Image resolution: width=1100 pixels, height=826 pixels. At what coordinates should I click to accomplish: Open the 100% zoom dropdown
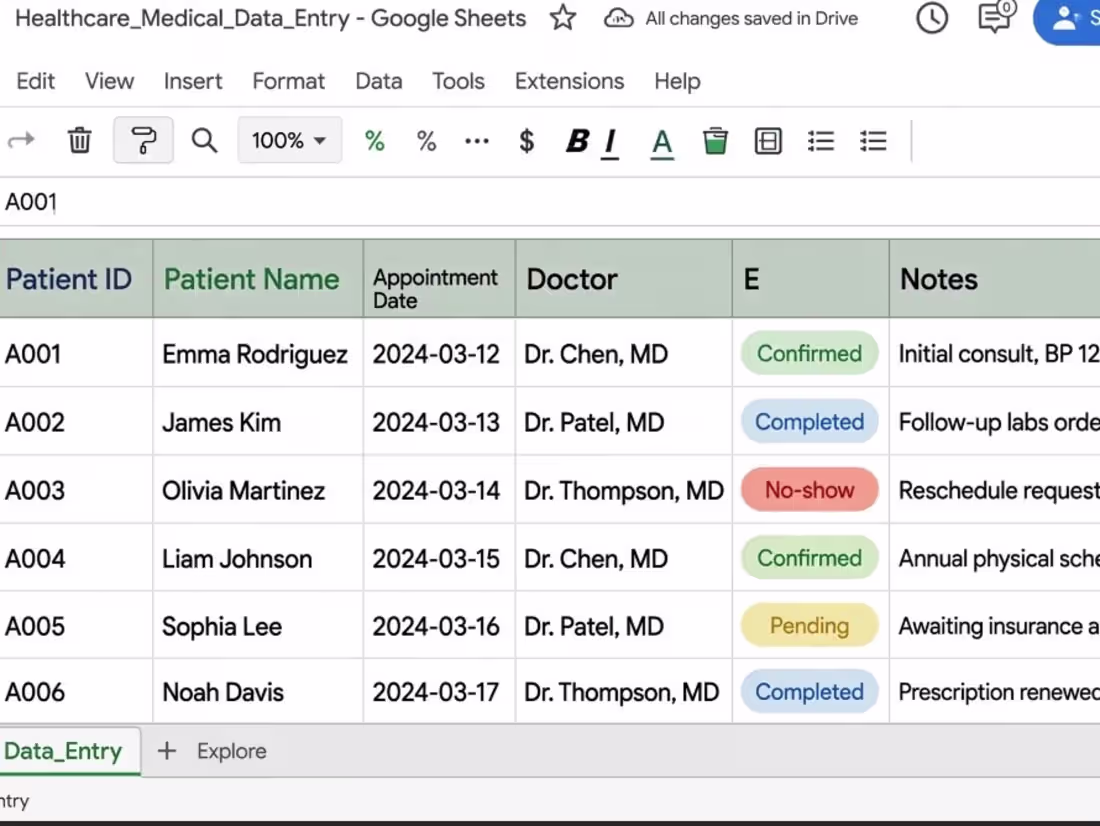(x=290, y=140)
